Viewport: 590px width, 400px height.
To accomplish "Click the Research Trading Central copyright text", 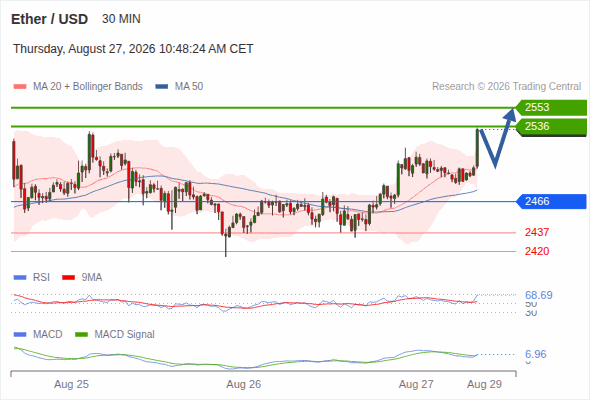I will 506,87.
